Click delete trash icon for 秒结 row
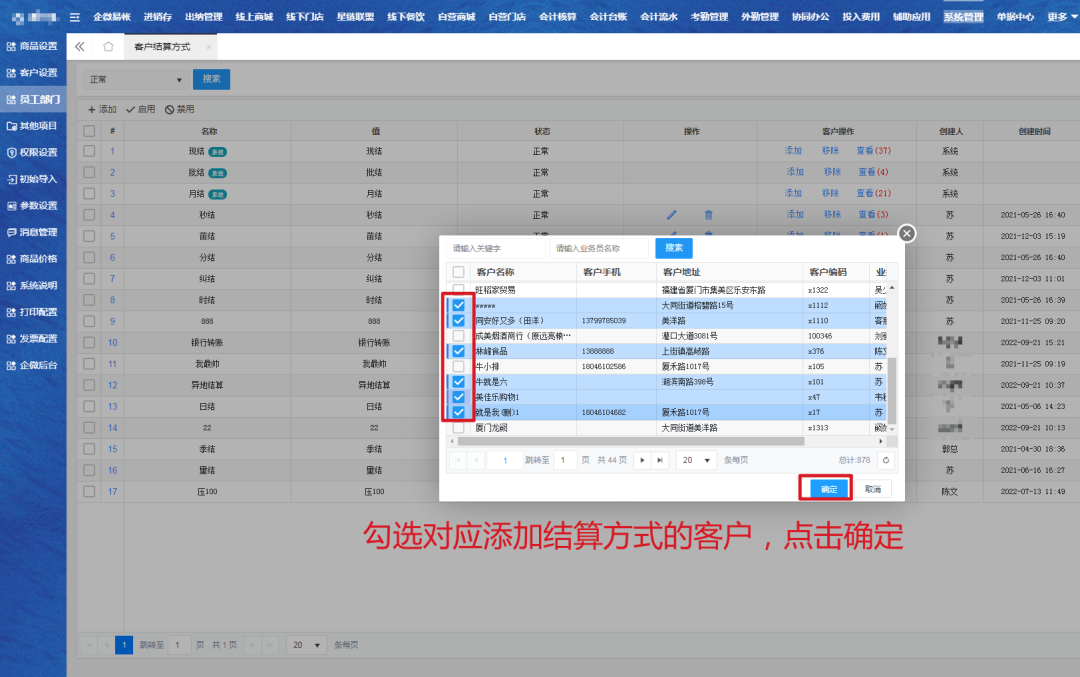The image size is (1080, 677). 708,215
